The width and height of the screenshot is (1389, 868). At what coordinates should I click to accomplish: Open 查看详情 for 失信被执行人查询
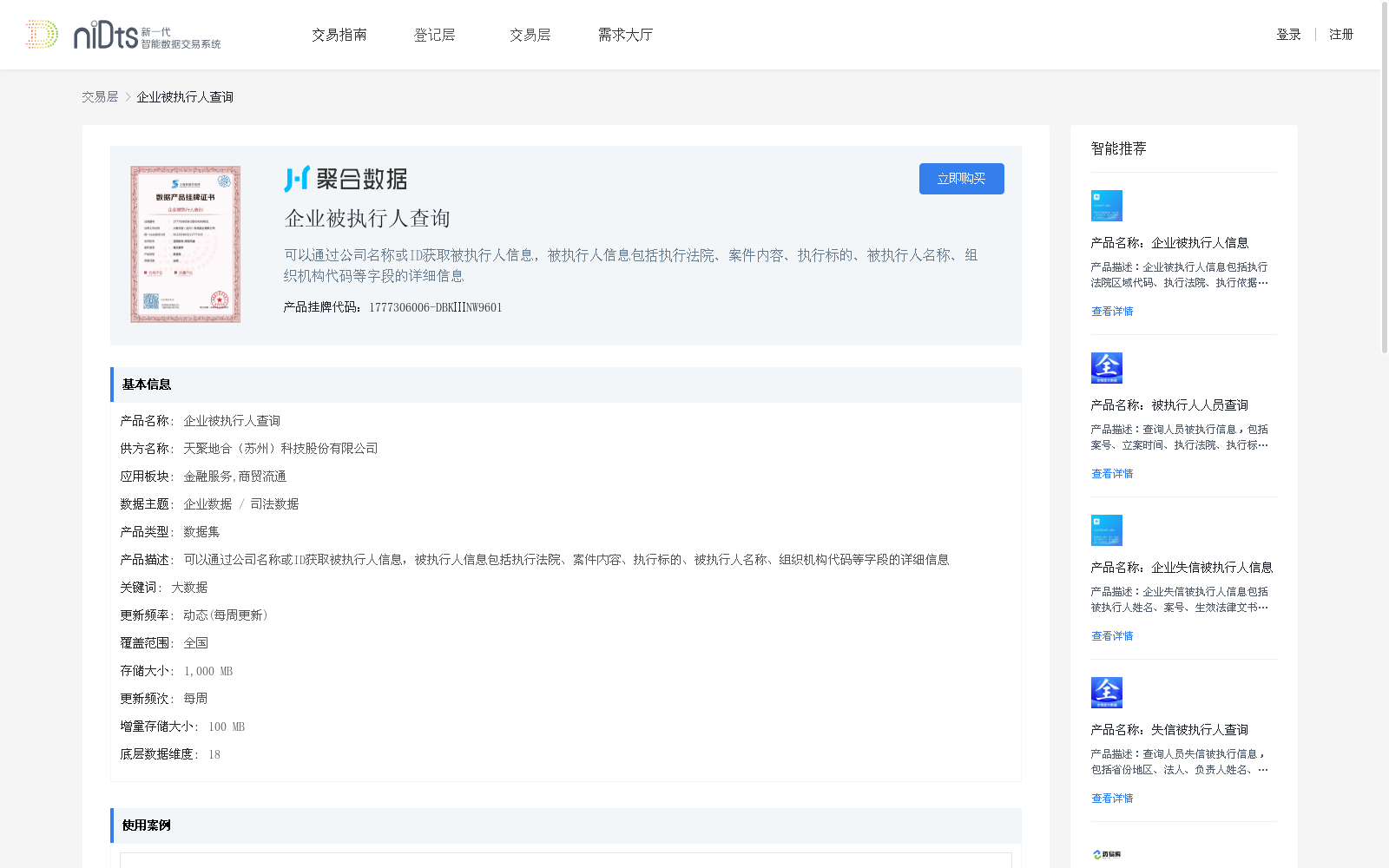click(1112, 799)
